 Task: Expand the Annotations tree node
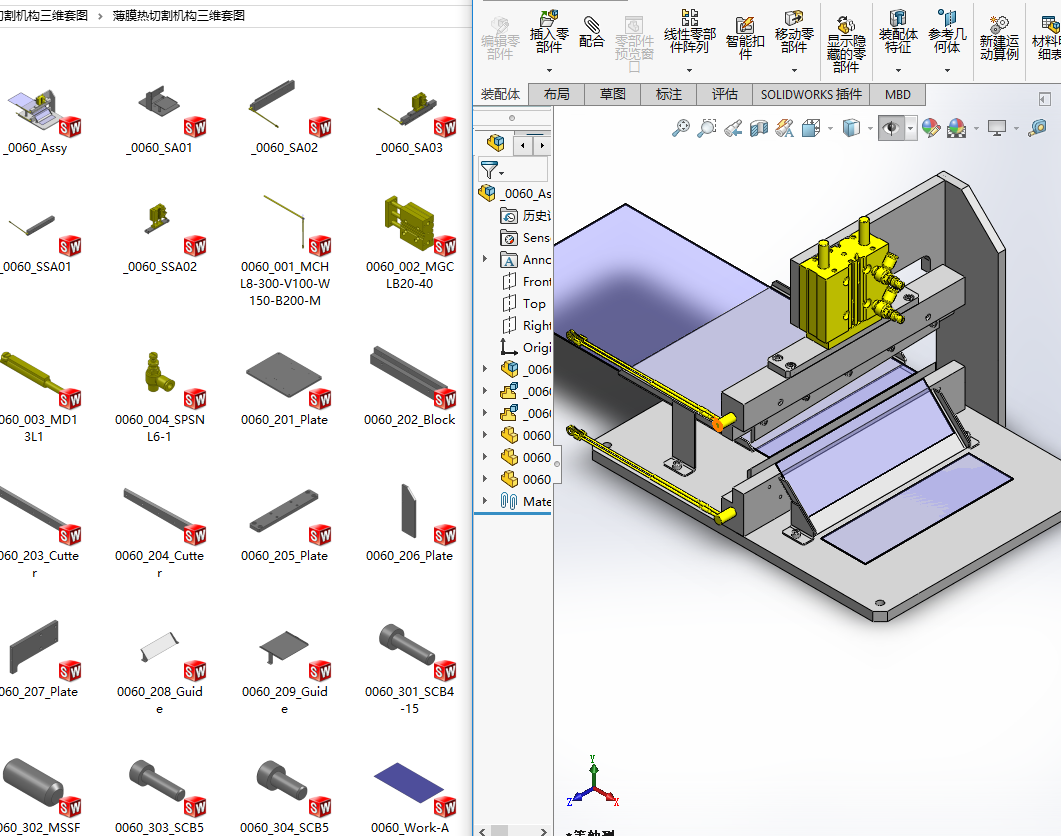(484, 259)
